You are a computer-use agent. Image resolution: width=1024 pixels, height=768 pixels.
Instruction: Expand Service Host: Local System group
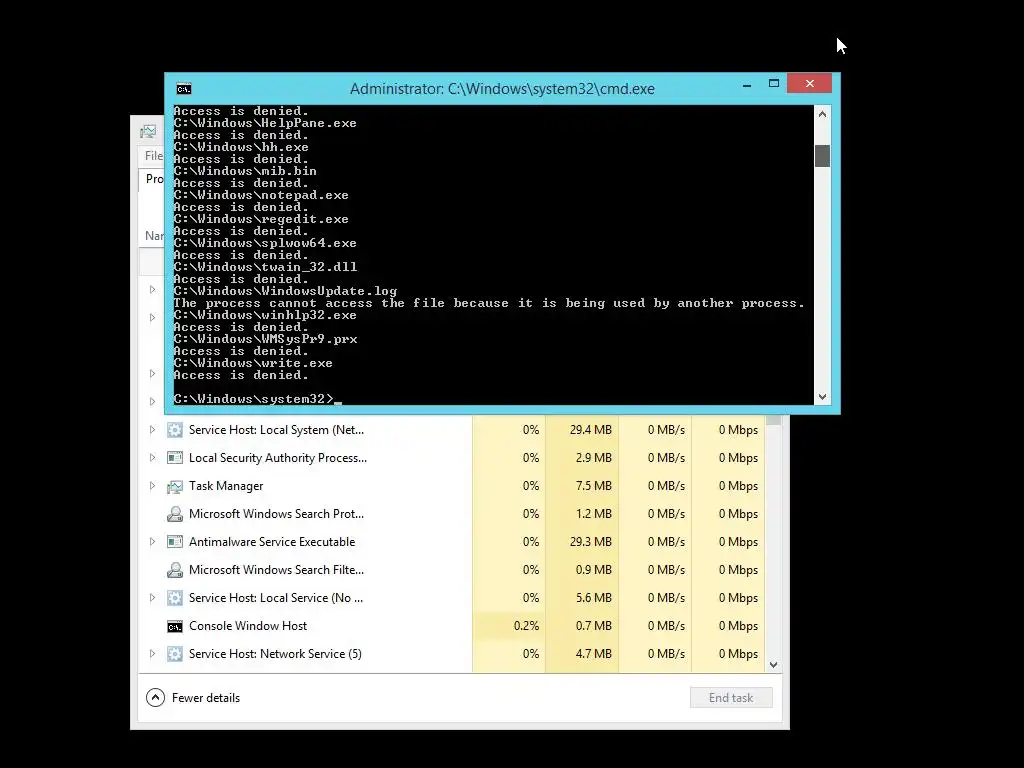point(152,430)
